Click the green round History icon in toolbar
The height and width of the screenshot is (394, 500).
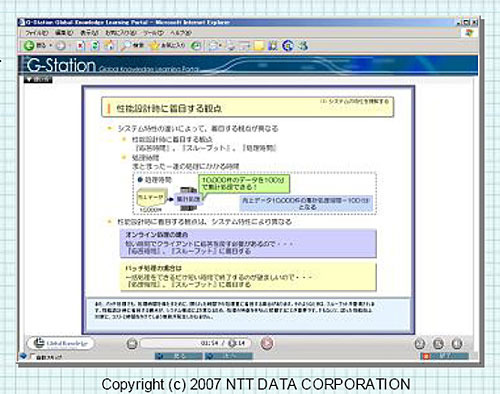point(197,46)
